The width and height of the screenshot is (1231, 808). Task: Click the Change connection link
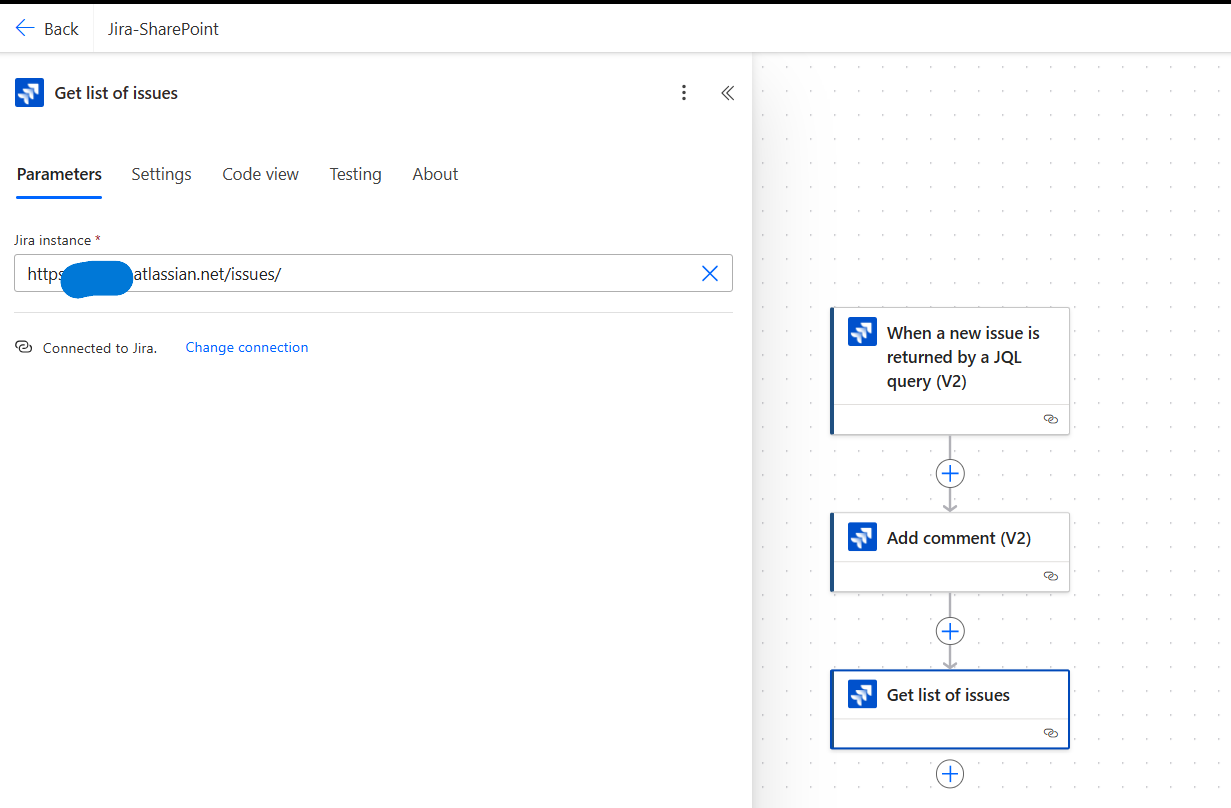click(247, 347)
